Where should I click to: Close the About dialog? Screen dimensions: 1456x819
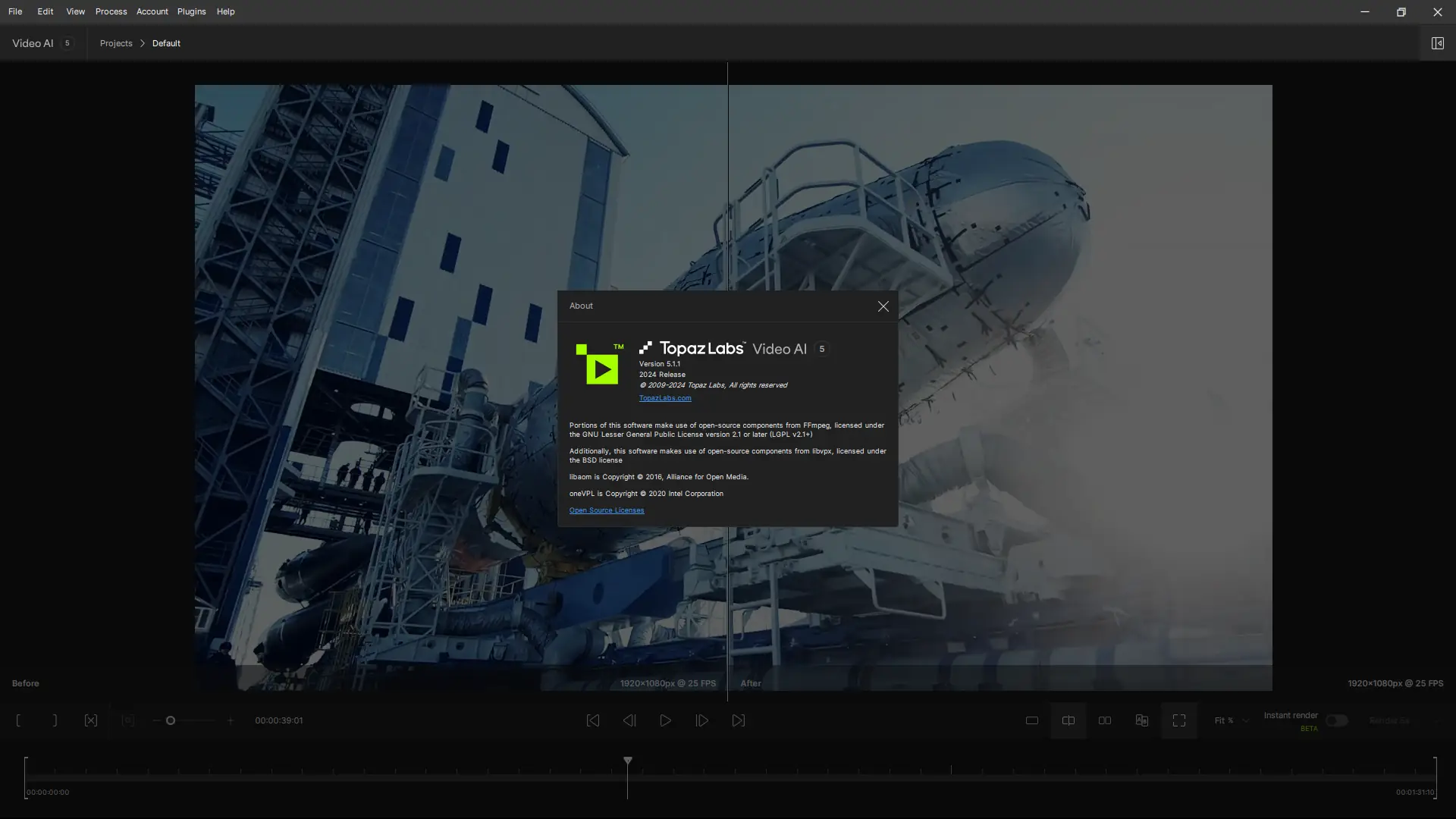point(883,306)
